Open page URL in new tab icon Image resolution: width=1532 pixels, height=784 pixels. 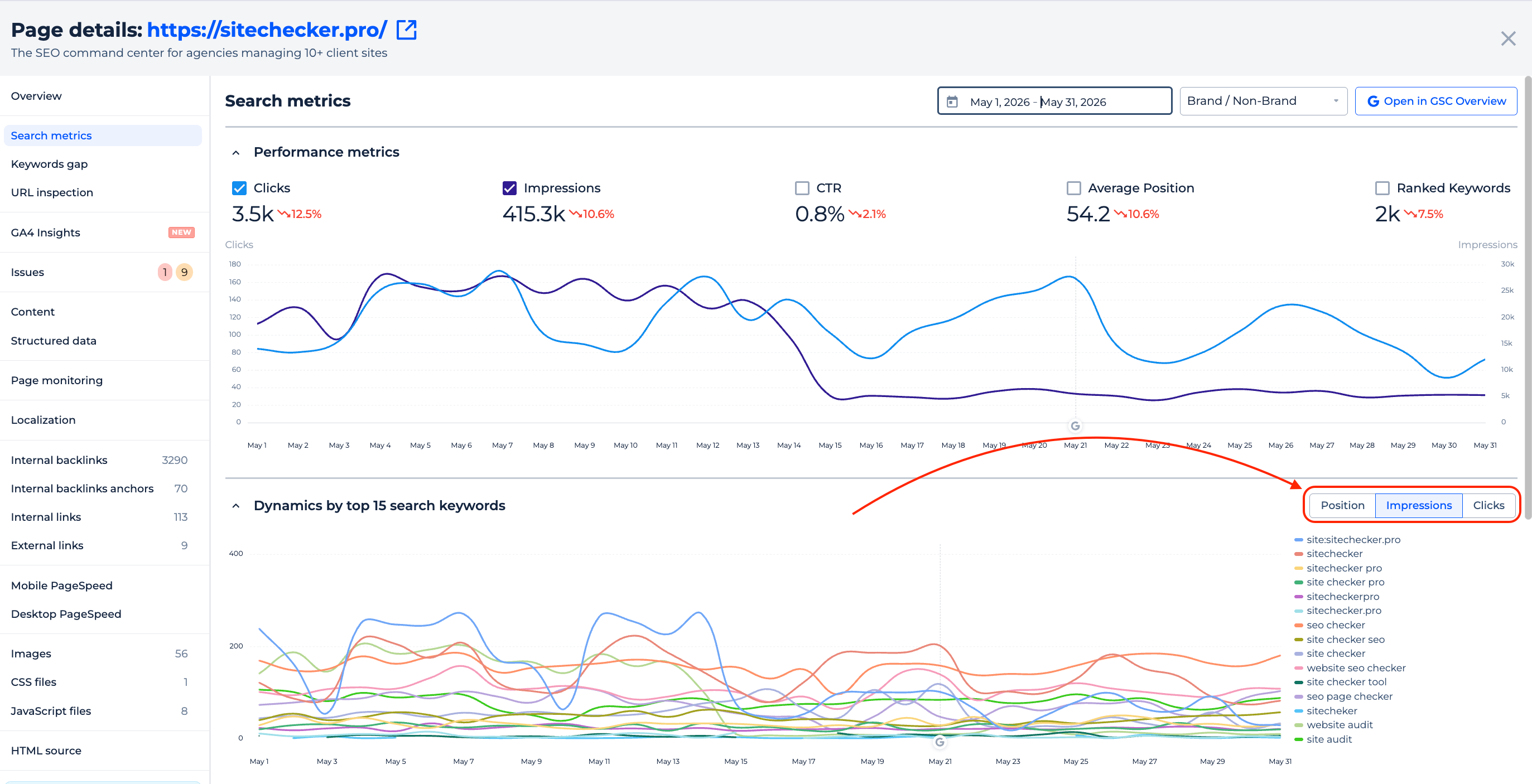tap(406, 30)
